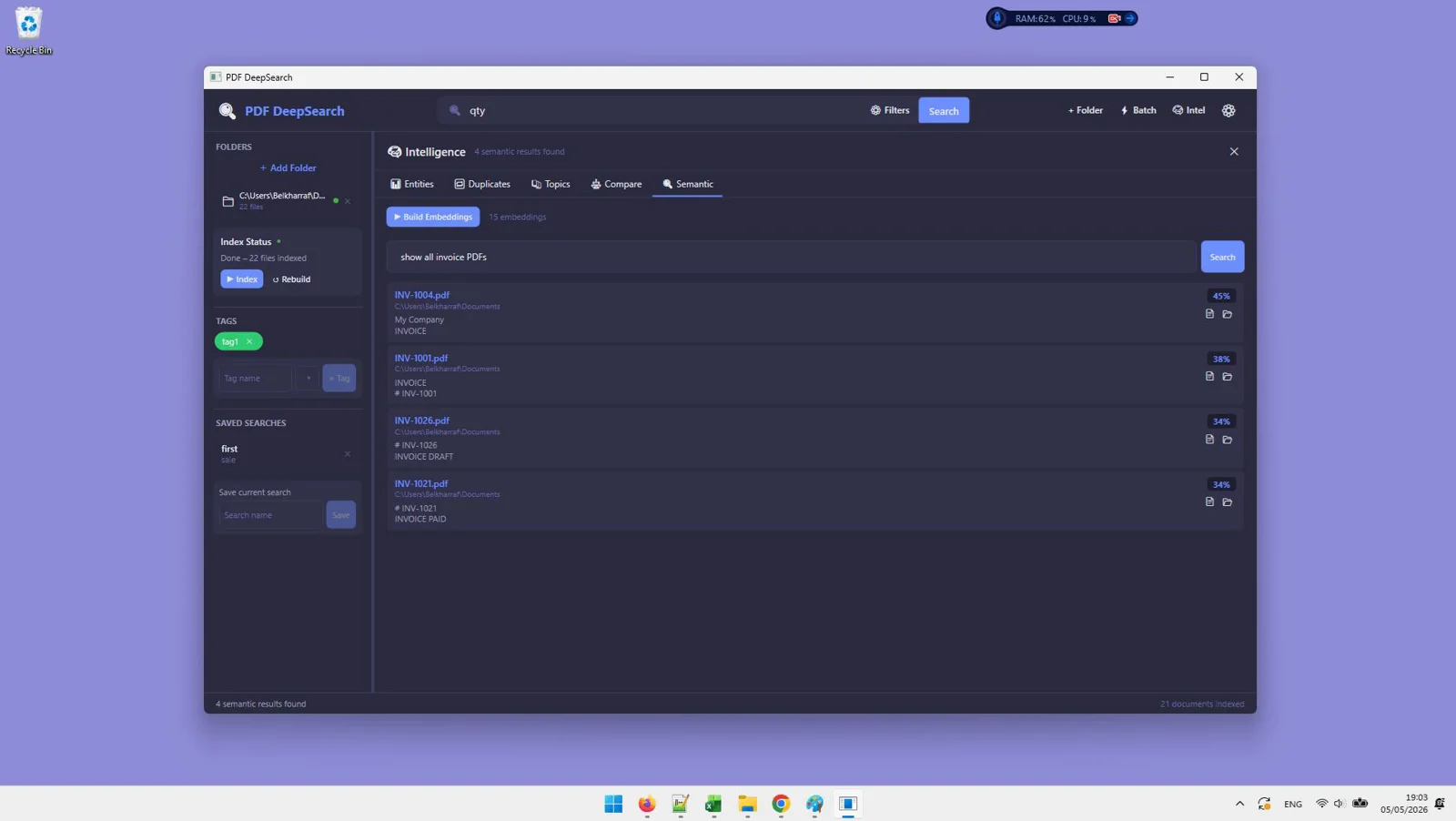Click the PDF DeepSearch logo icon
This screenshot has height=821, width=1456.
coord(227,111)
